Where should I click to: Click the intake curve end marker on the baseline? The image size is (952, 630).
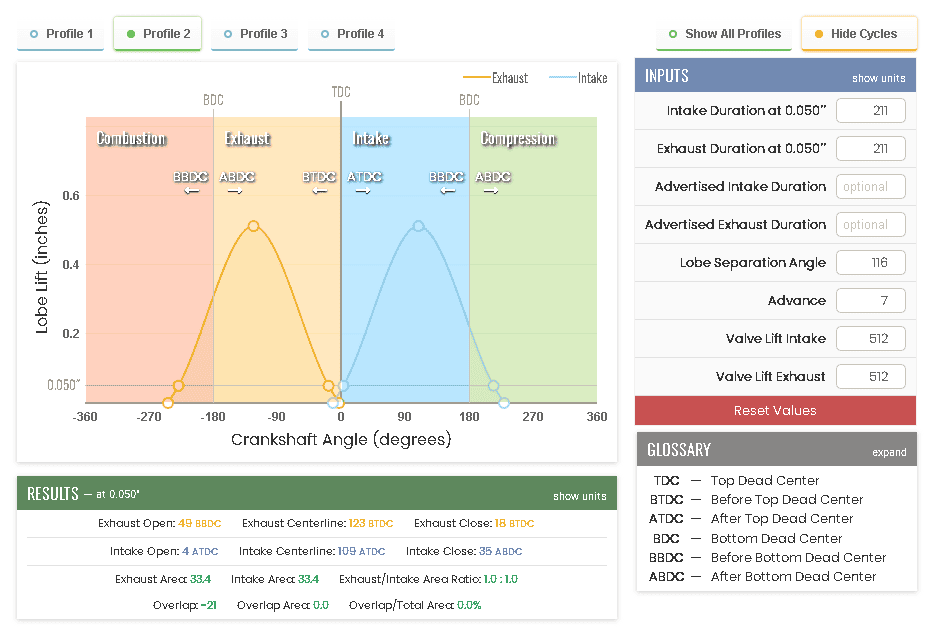click(504, 402)
